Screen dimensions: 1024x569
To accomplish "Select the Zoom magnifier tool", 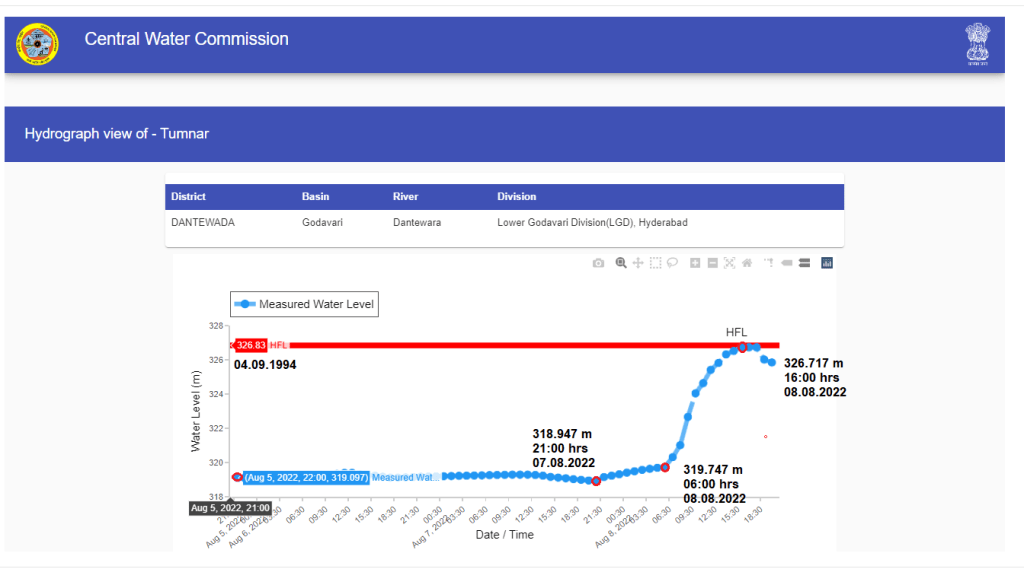I will click(x=621, y=263).
